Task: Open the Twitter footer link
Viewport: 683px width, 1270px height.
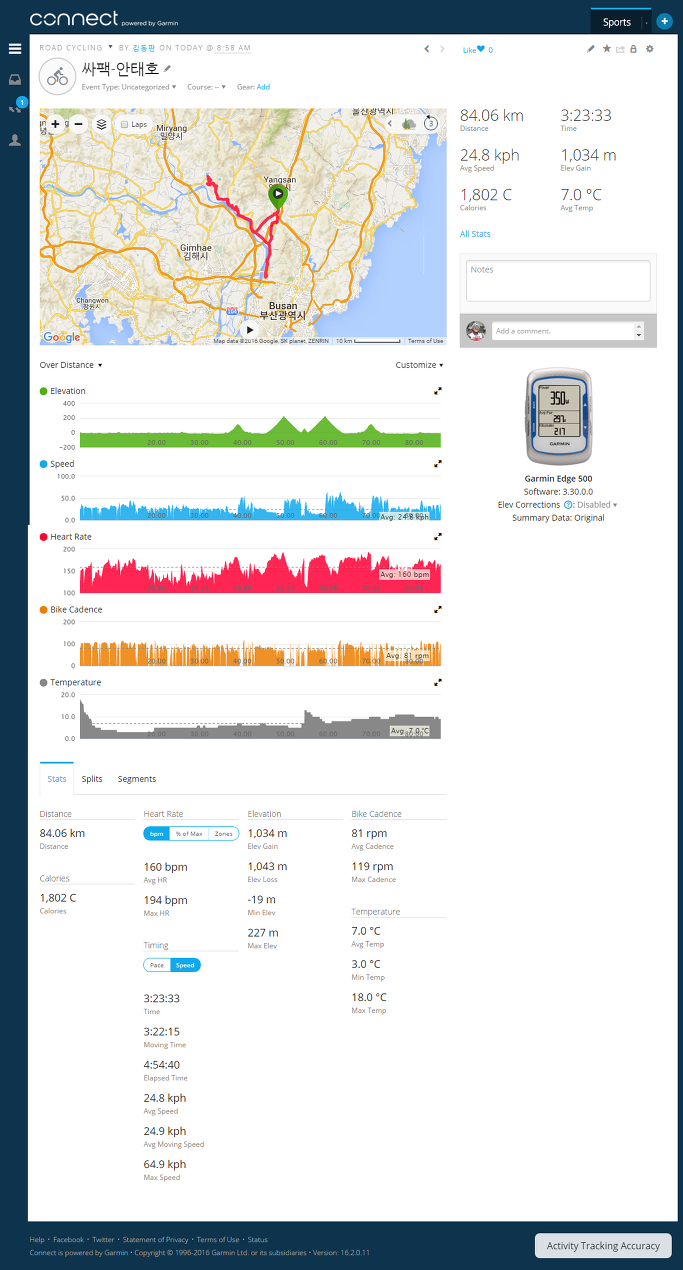Action: (103, 1239)
